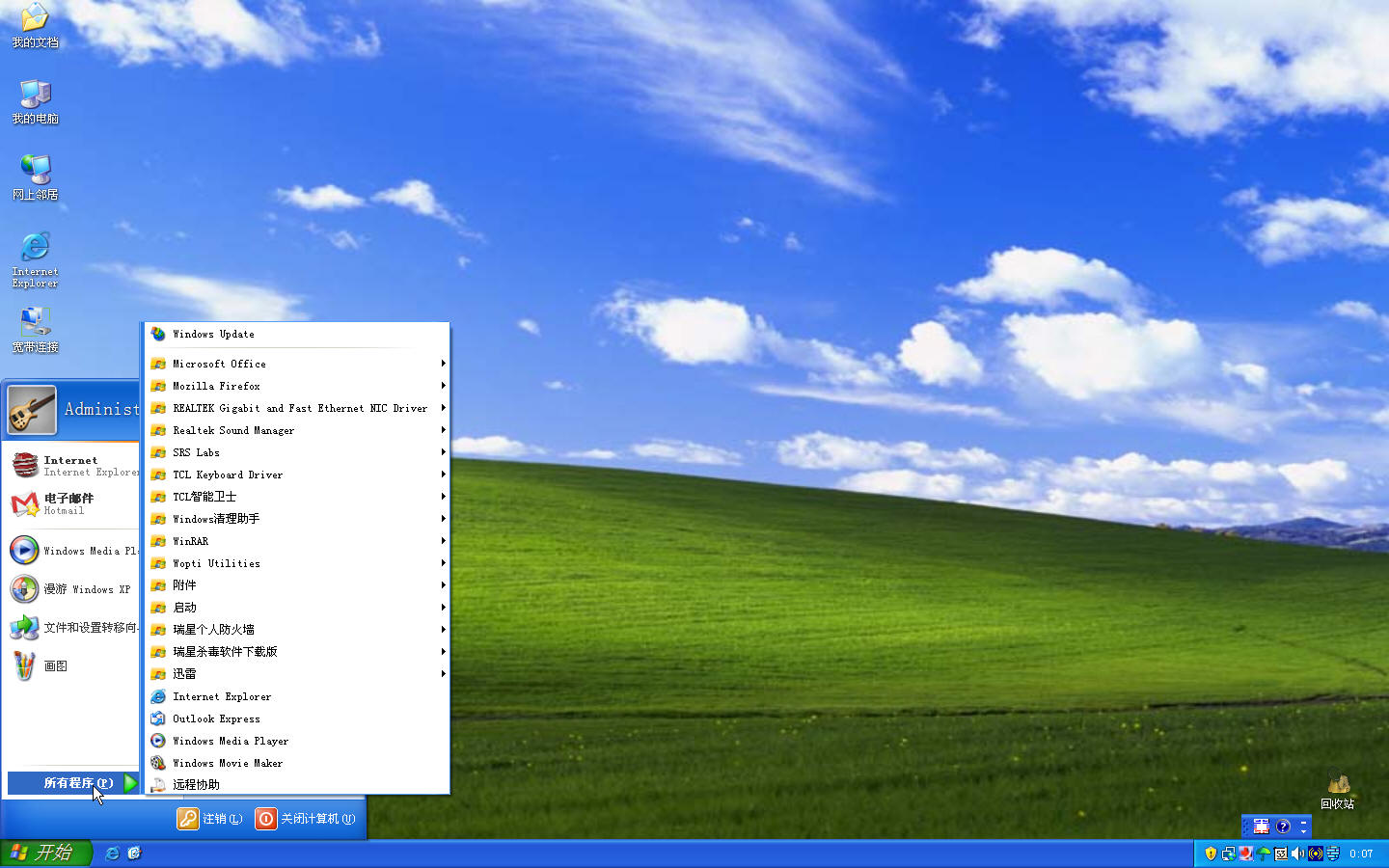
Task: Expand the 迅雷 submenu arrow
Action: click(x=443, y=674)
